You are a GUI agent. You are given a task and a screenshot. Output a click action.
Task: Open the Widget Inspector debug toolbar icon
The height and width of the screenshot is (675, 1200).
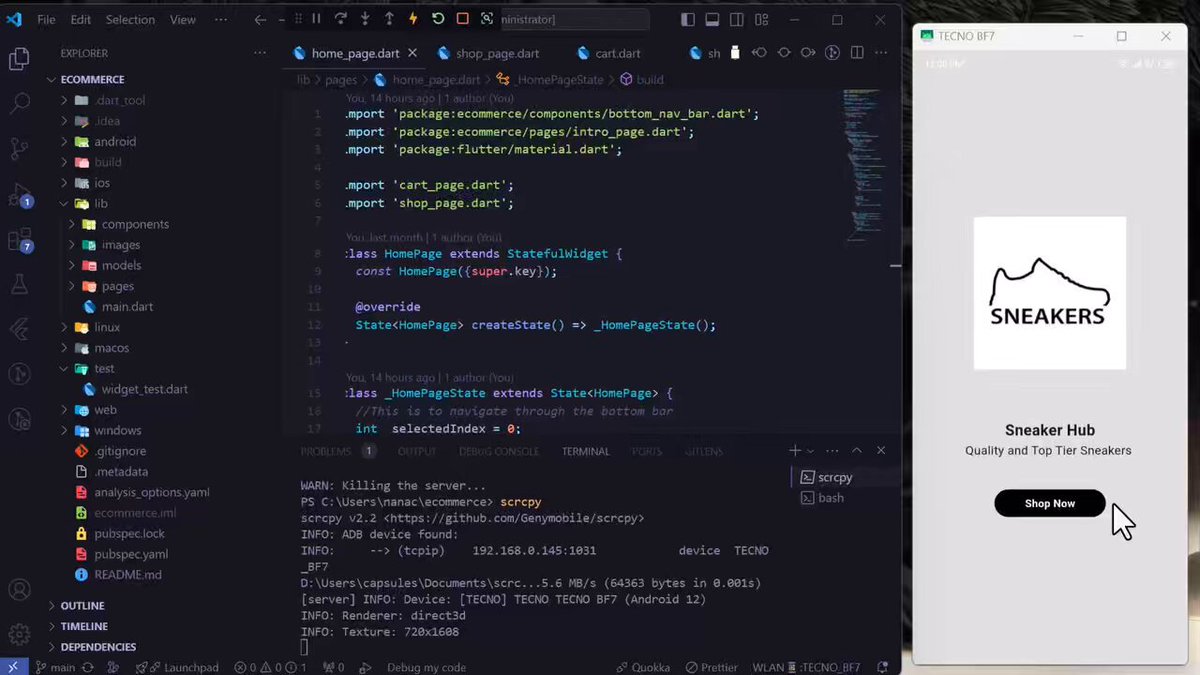487,19
